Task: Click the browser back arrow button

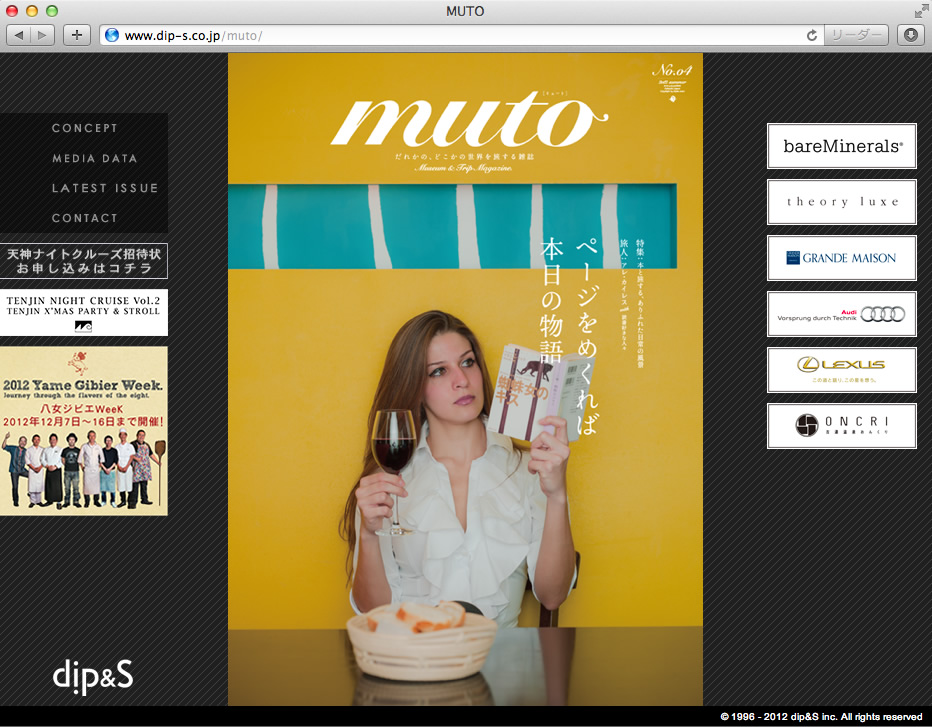Action: pyautogui.click(x=18, y=35)
